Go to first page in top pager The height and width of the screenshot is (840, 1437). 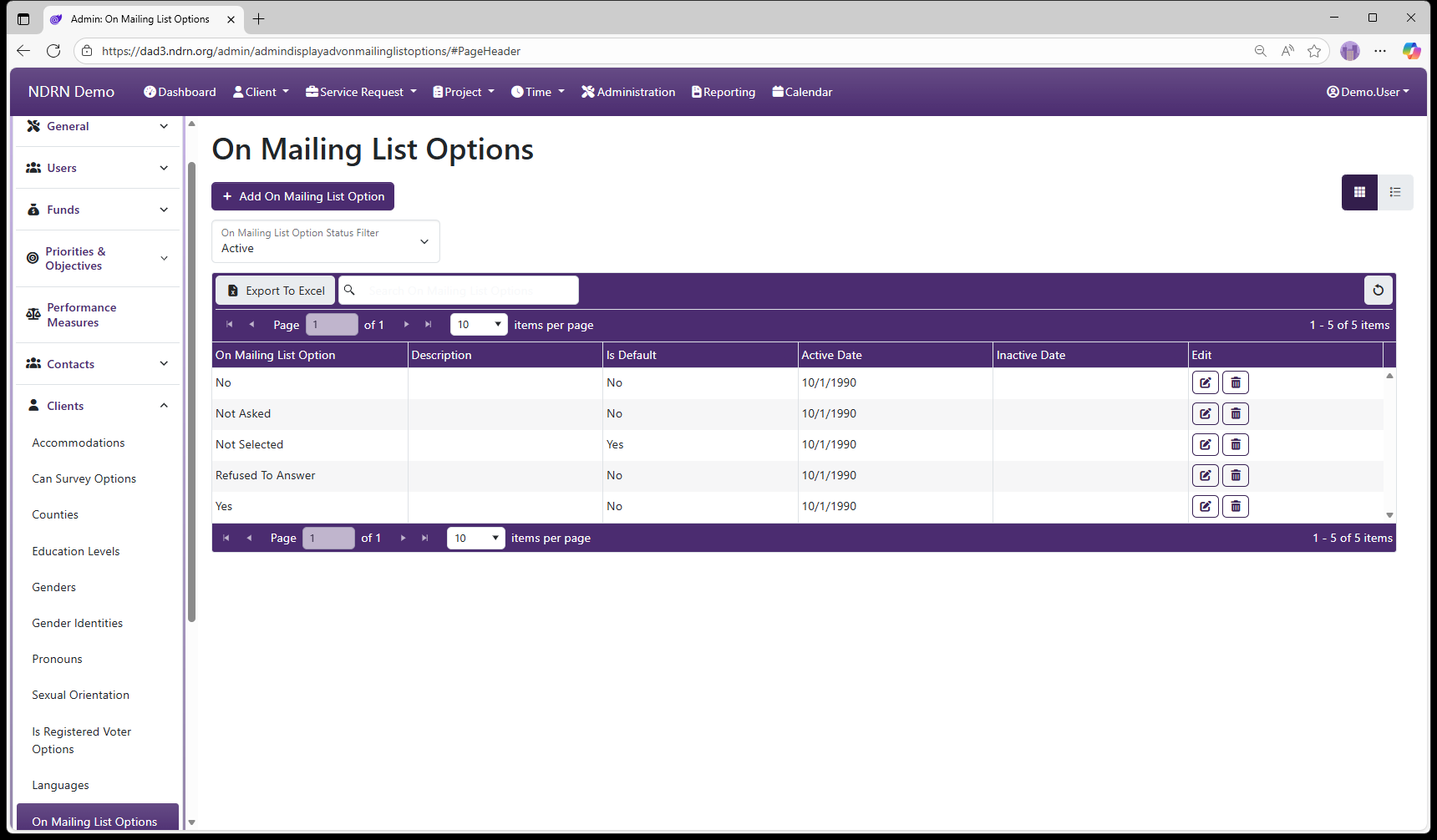click(x=229, y=324)
